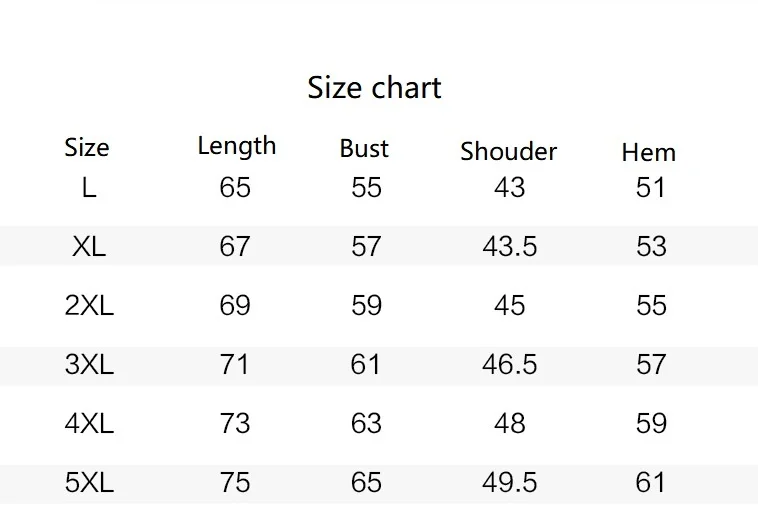
Task: Click the Size column header
Action: coord(87,148)
